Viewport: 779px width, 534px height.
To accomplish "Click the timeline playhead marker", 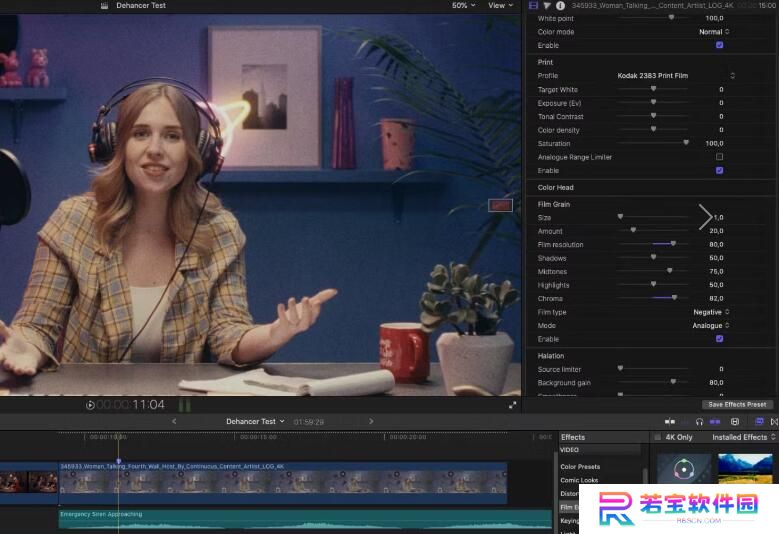I will coord(119,461).
